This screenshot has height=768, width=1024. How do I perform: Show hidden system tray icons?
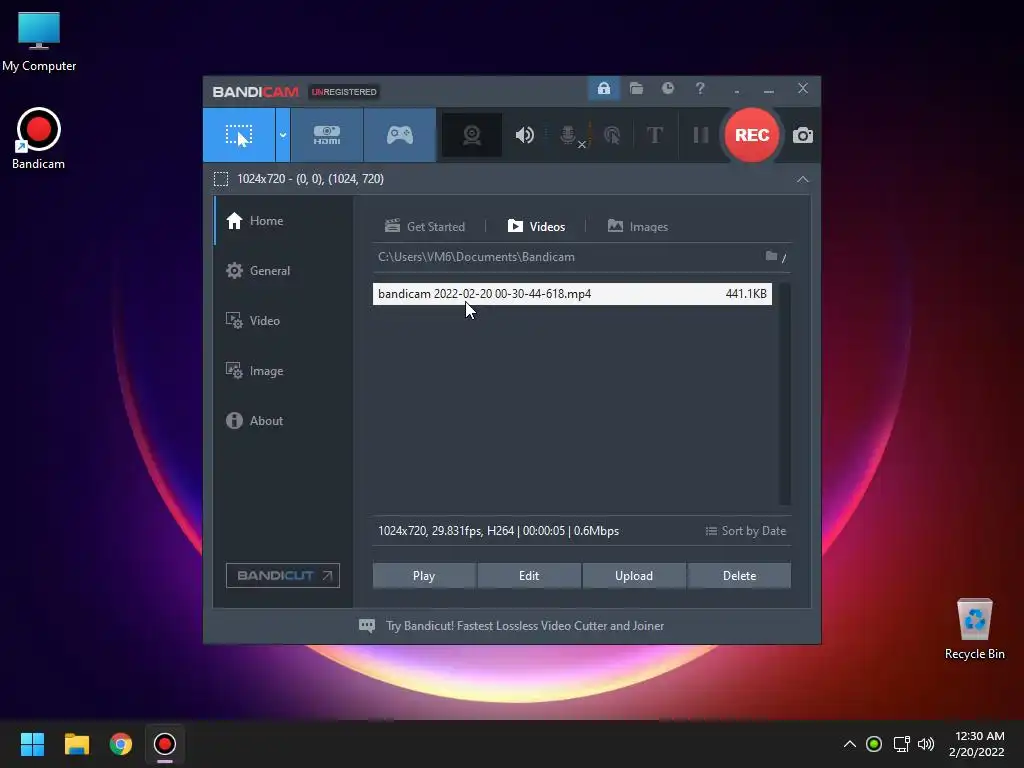tap(850, 744)
